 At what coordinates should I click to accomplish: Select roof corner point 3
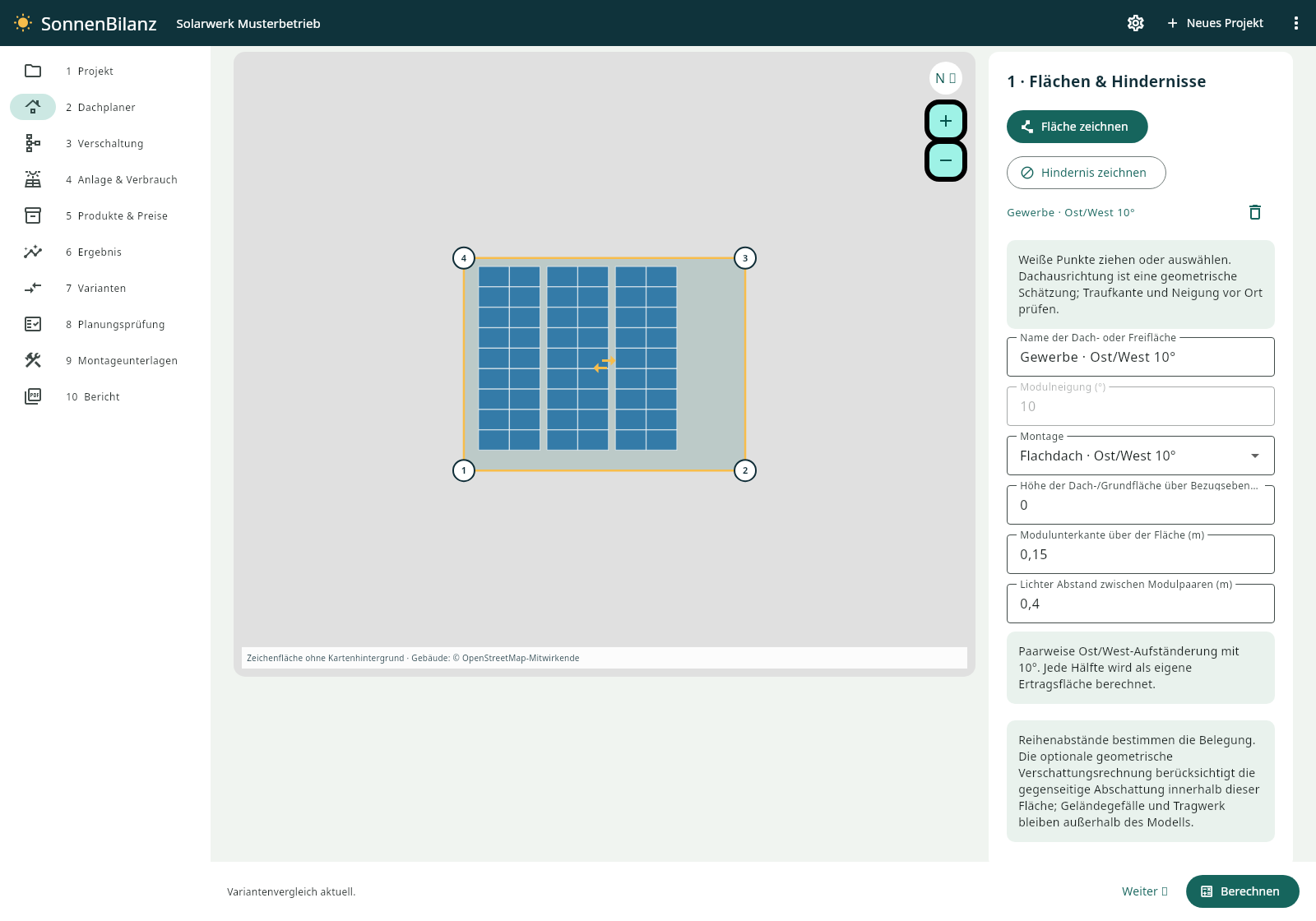click(x=745, y=258)
